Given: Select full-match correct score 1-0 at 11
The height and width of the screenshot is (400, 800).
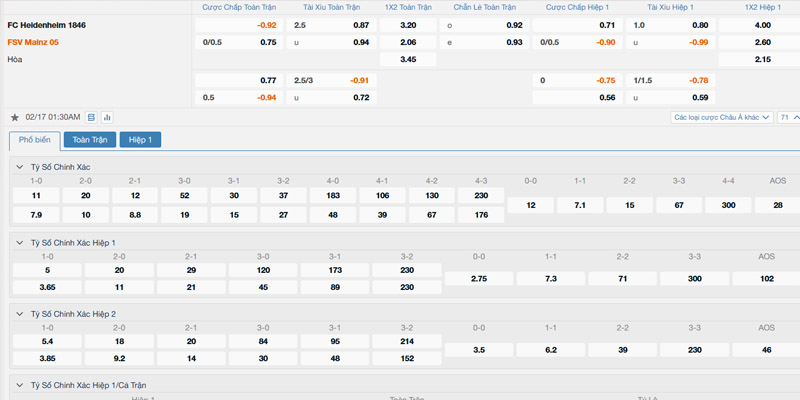Looking at the screenshot, I should pos(36,195).
